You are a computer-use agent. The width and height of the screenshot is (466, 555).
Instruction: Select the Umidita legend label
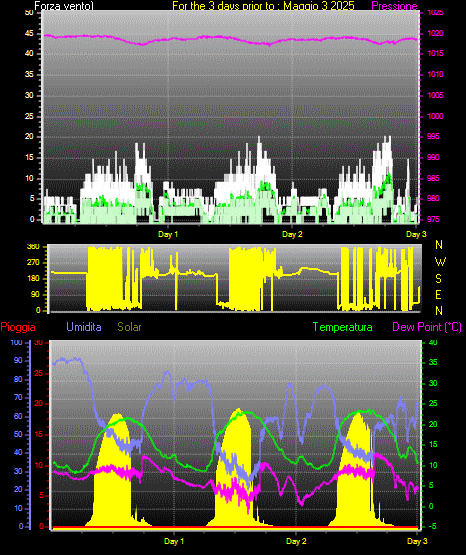(84, 327)
